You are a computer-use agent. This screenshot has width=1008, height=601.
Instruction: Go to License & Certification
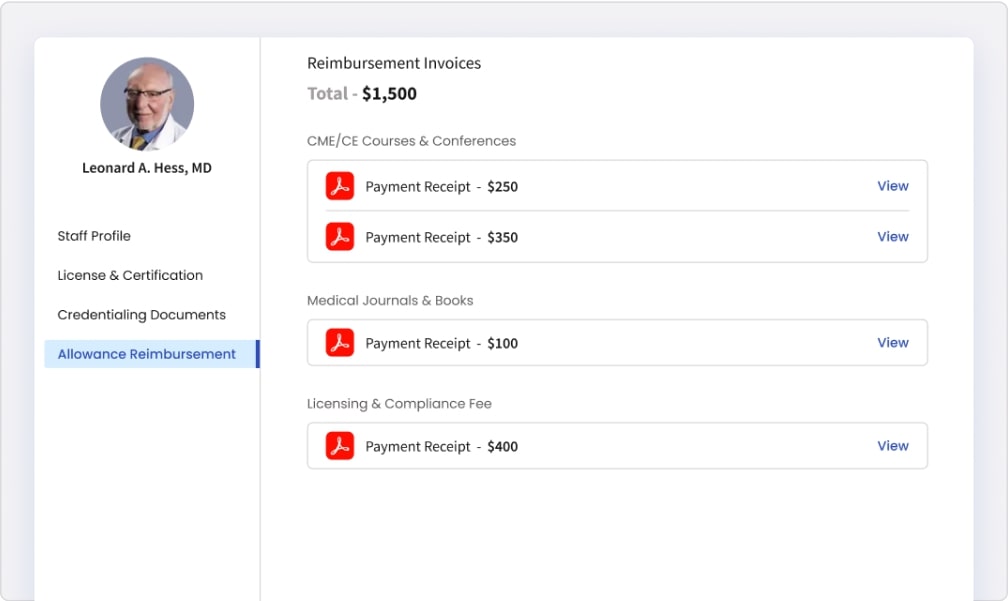point(130,275)
